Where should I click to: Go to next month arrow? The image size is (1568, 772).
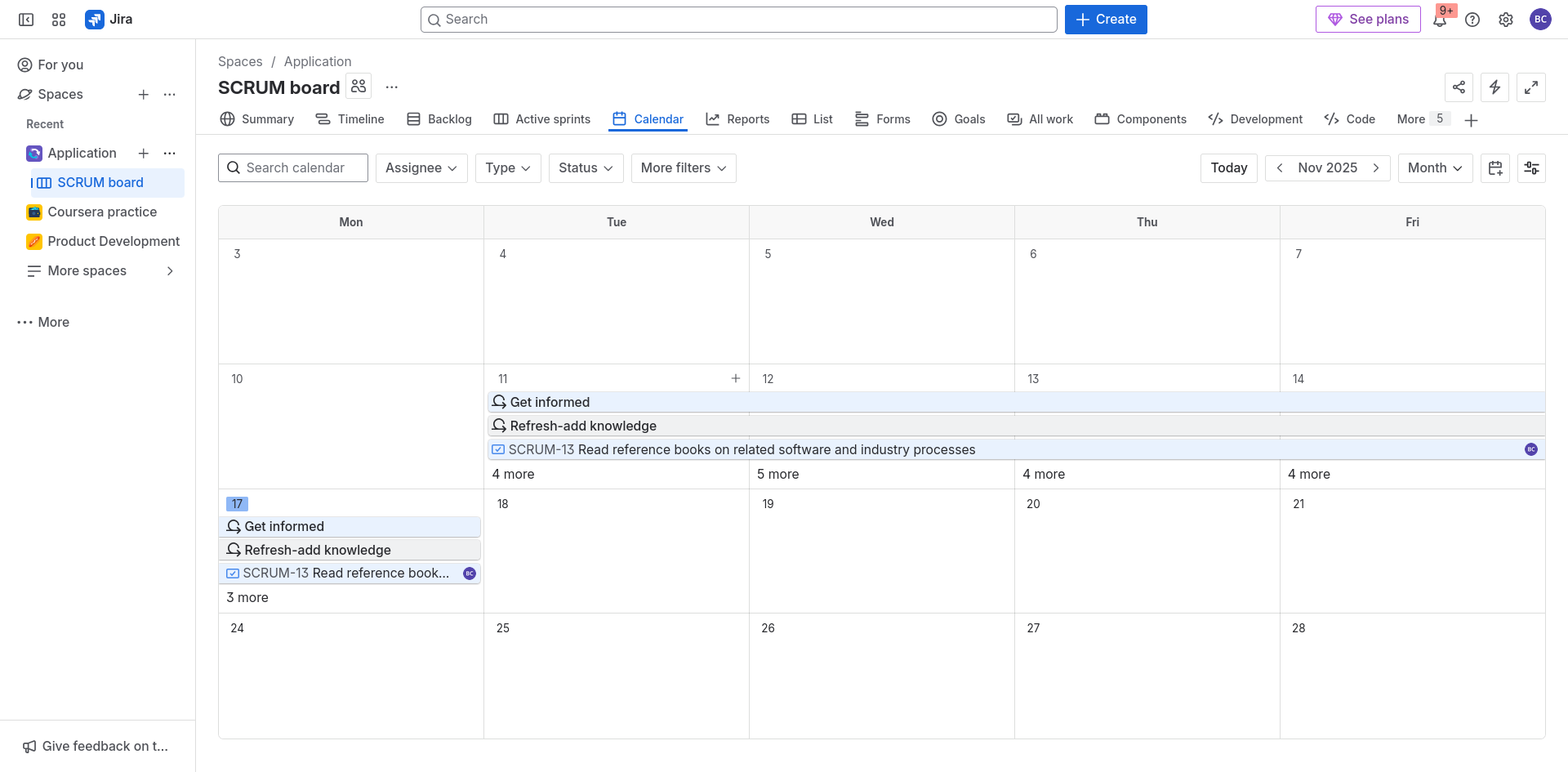pyautogui.click(x=1376, y=168)
